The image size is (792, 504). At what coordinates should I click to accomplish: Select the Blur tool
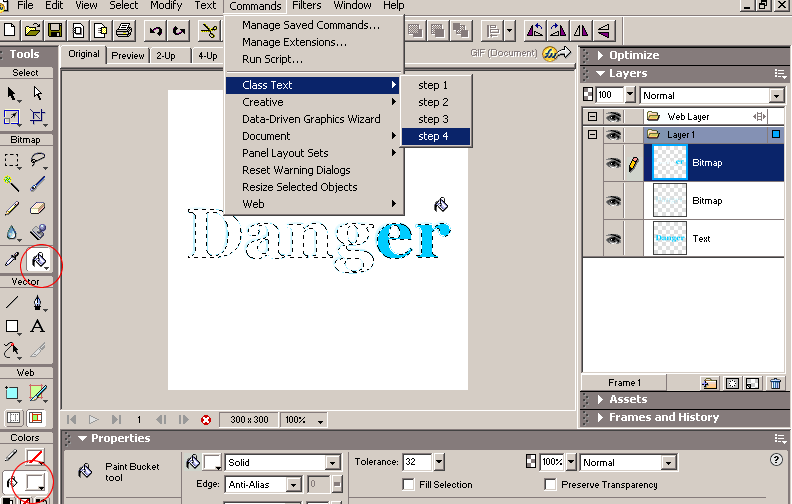[x=12, y=232]
